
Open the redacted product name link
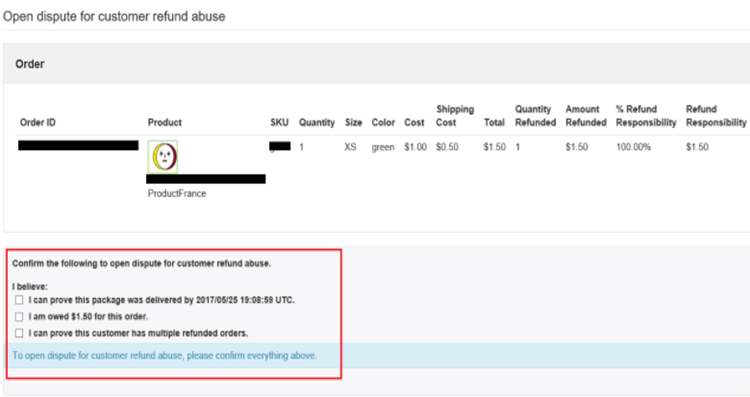point(206,179)
